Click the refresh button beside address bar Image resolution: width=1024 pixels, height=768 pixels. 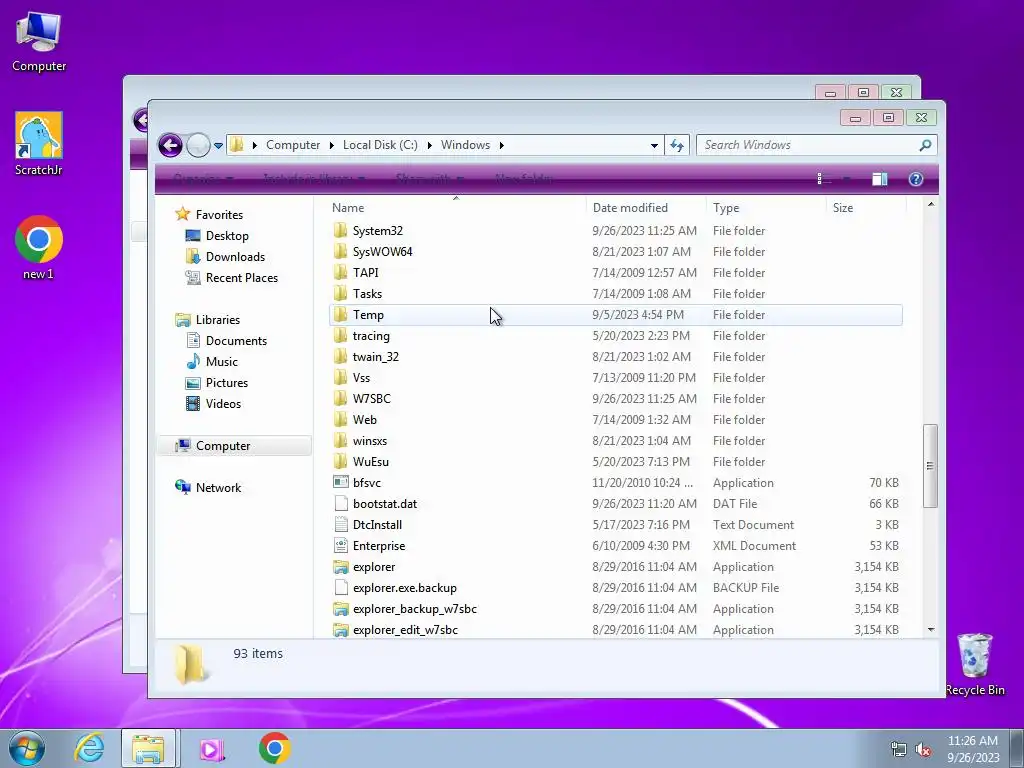[677, 145]
